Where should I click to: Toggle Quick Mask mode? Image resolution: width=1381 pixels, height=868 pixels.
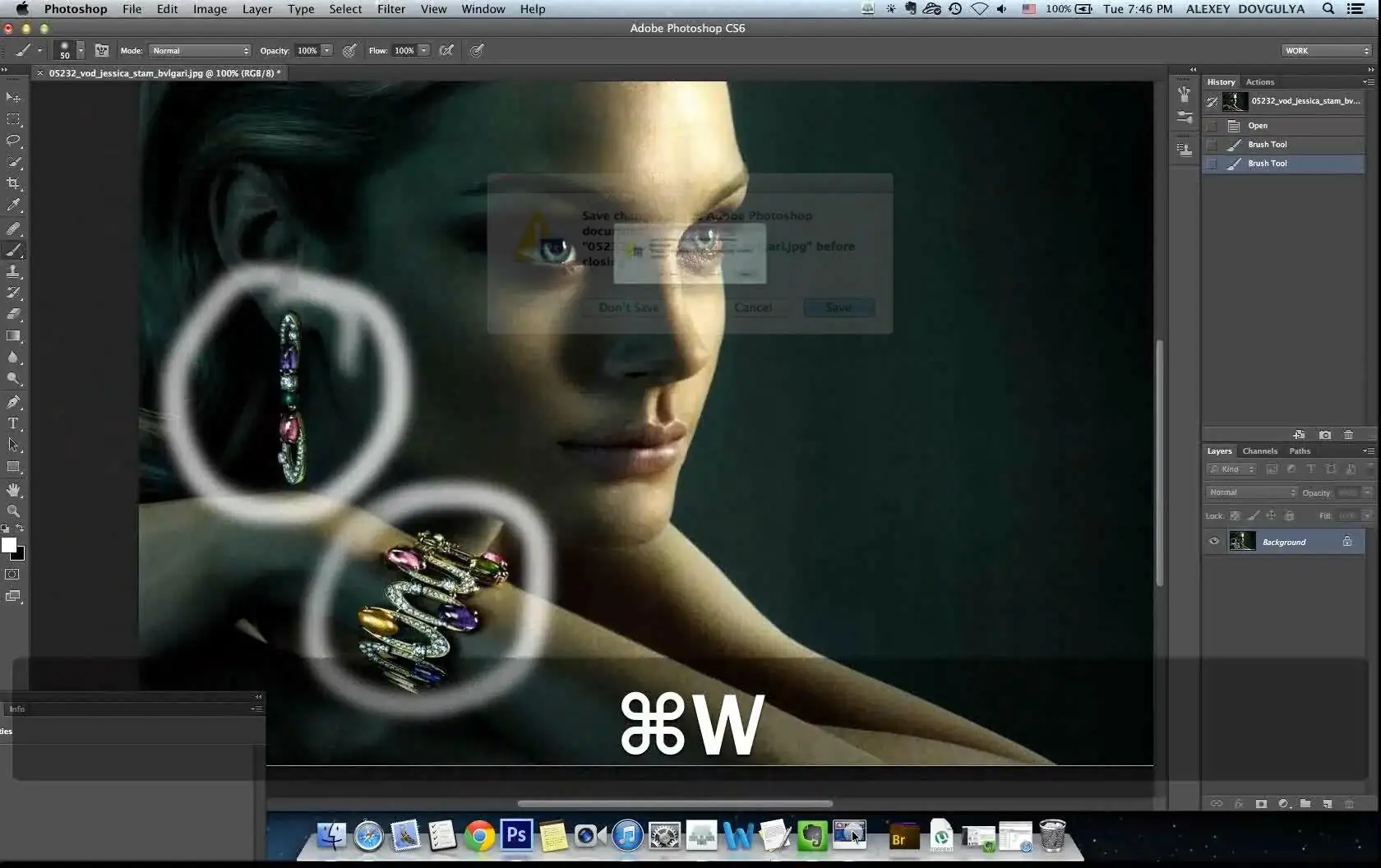click(x=13, y=575)
